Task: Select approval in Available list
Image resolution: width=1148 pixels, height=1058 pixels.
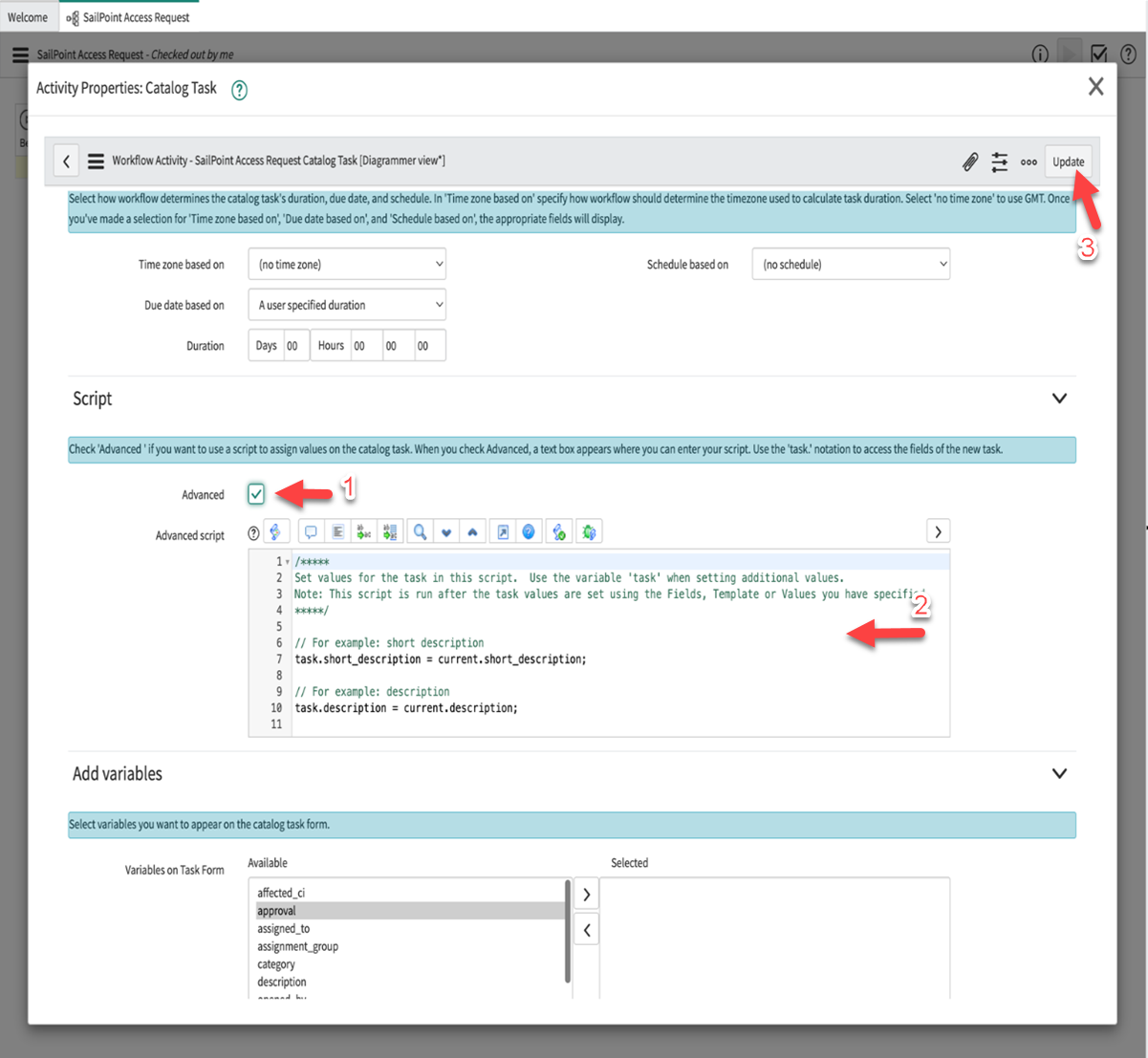Action: point(276,911)
